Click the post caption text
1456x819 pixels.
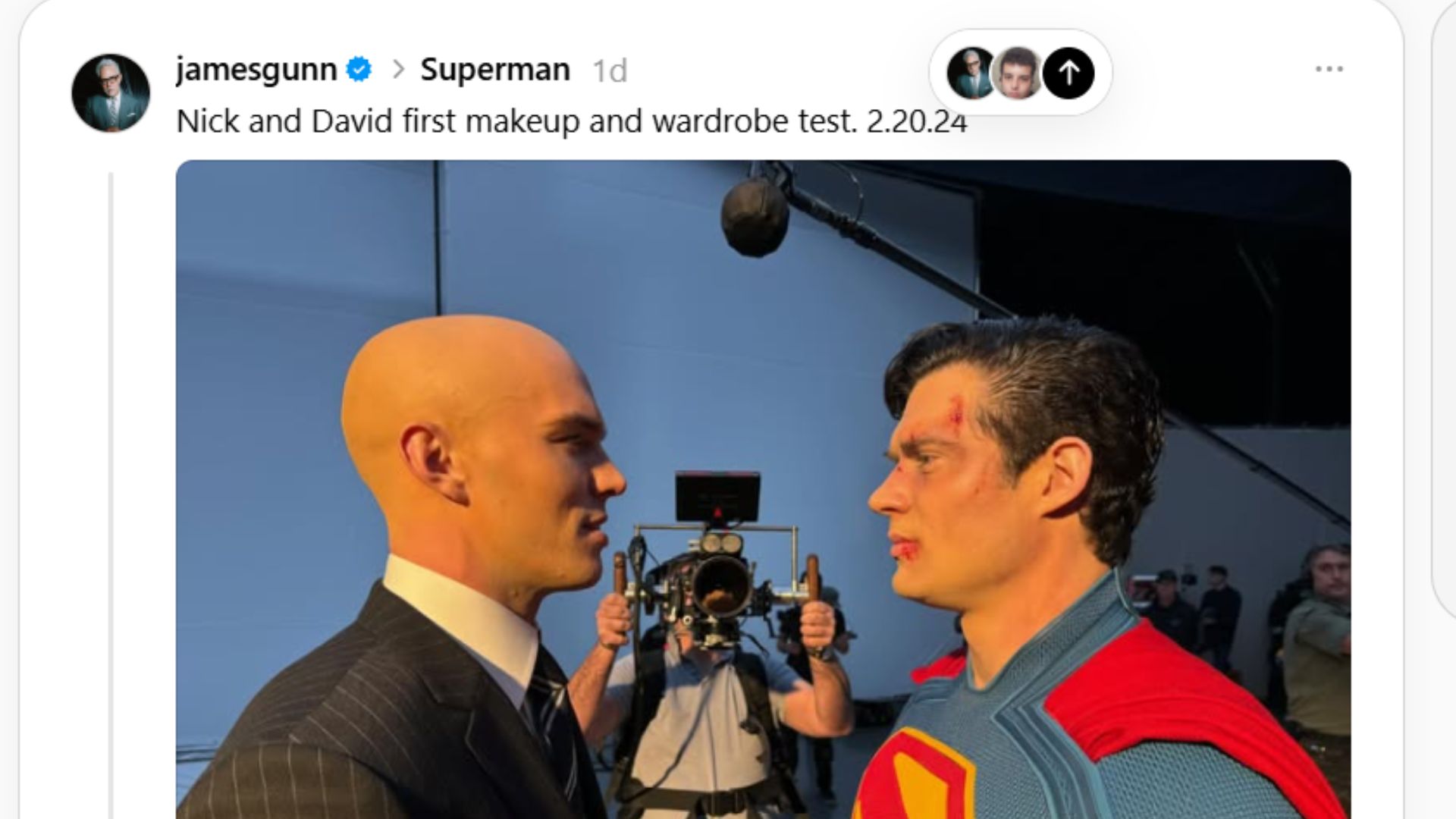[x=516, y=121]
